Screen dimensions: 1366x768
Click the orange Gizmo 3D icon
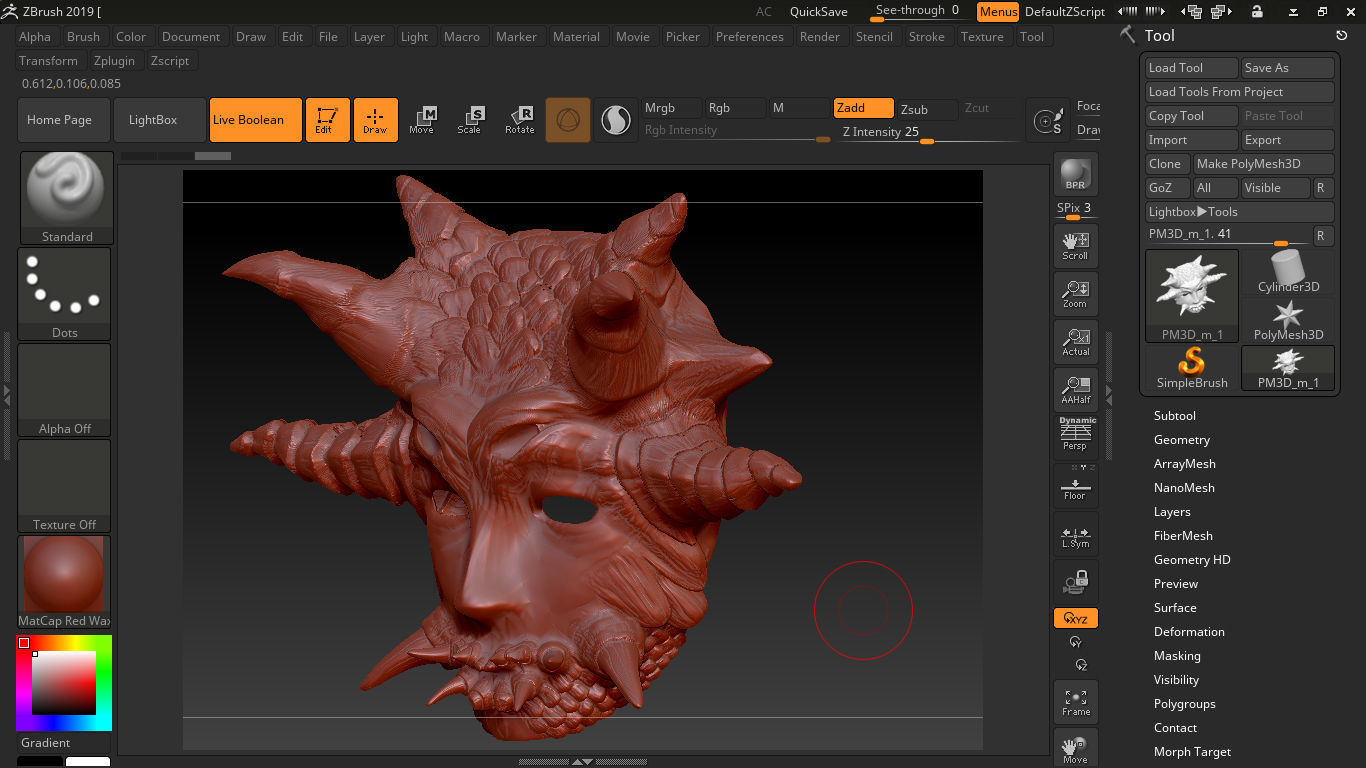click(x=567, y=120)
